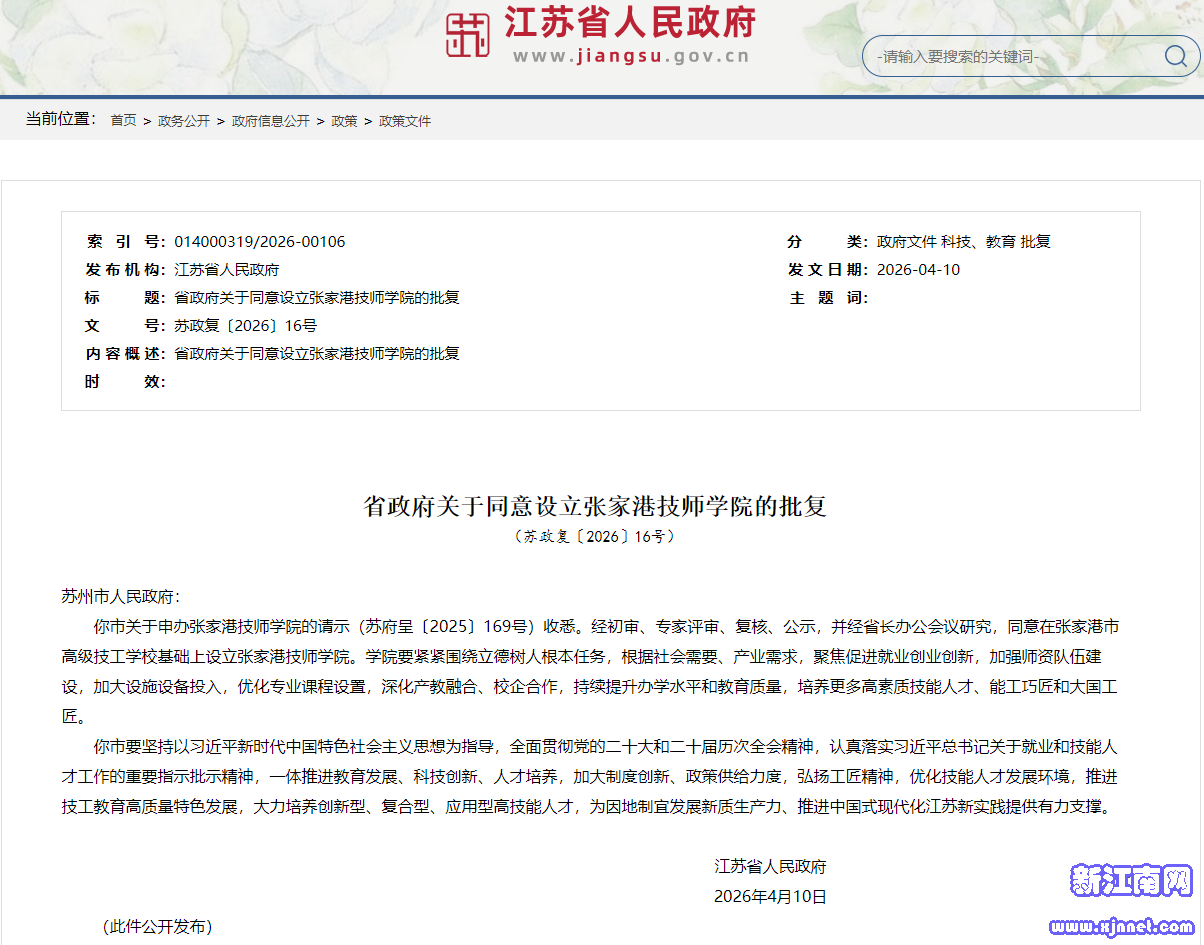Select 政策文件 breadcrumb link

tap(404, 121)
